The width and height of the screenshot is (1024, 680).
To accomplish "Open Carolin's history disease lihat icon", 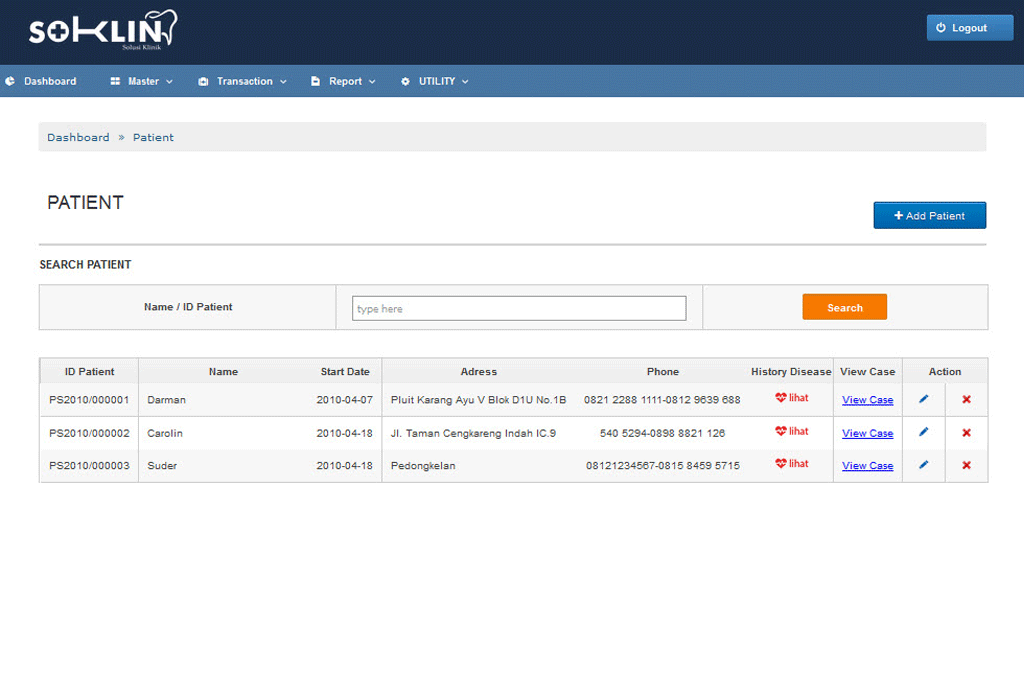I will click(x=791, y=432).
